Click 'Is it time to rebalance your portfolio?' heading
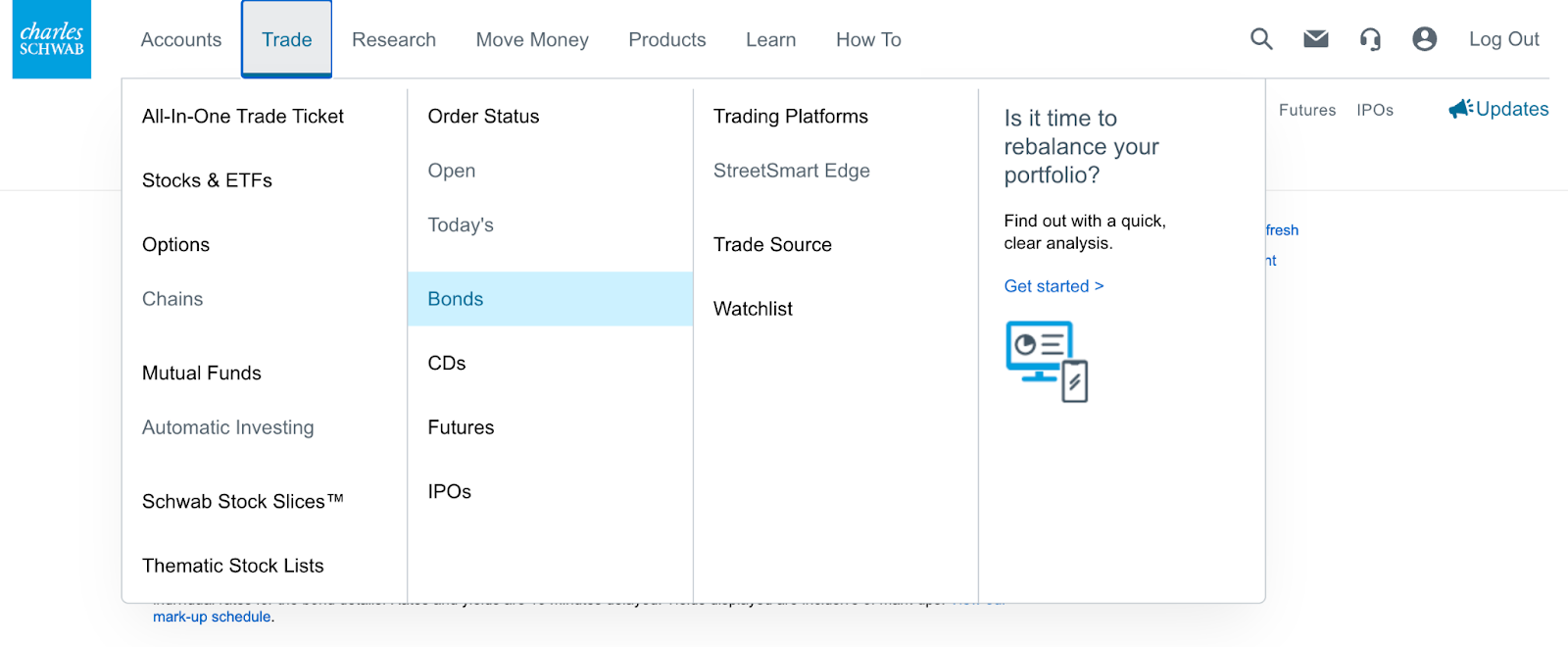This screenshot has width=1568, height=647. tap(1082, 147)
